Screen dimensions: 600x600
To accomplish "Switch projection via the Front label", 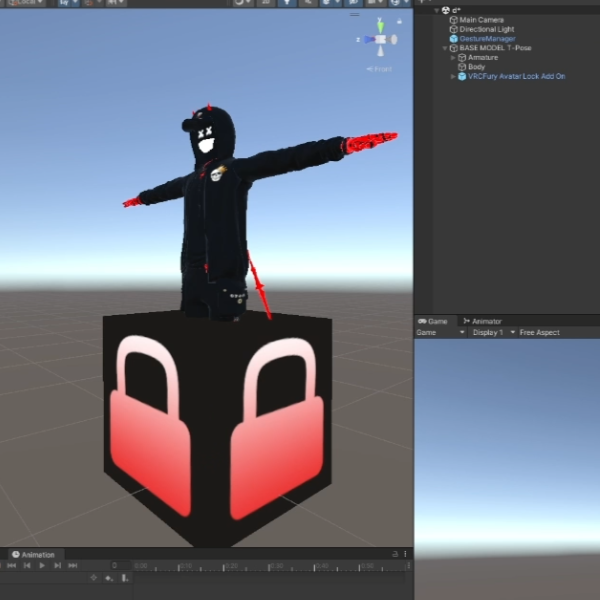I will coord(379,69).
